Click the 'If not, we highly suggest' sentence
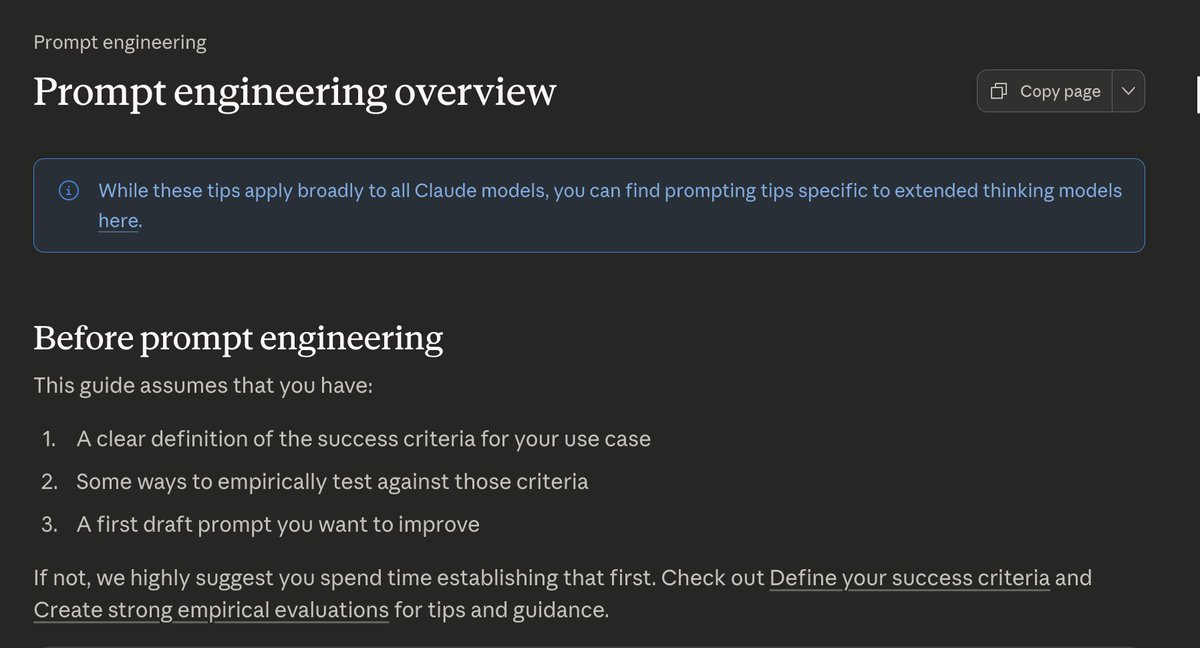Viewport: 1200px width, 648px height. click(400, 578)
